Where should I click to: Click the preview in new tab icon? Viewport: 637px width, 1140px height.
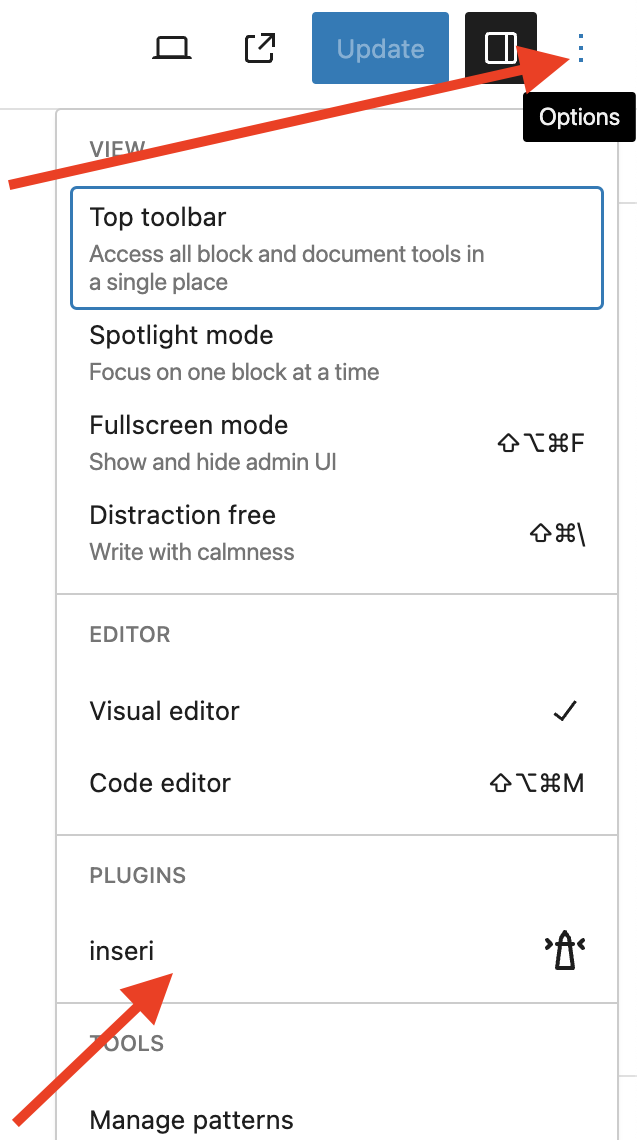click(259, 47)
